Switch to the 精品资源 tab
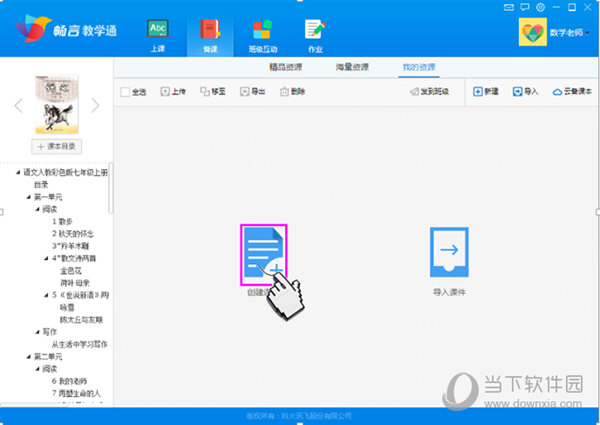The image size is (600, 425). [x=285, y=67]
